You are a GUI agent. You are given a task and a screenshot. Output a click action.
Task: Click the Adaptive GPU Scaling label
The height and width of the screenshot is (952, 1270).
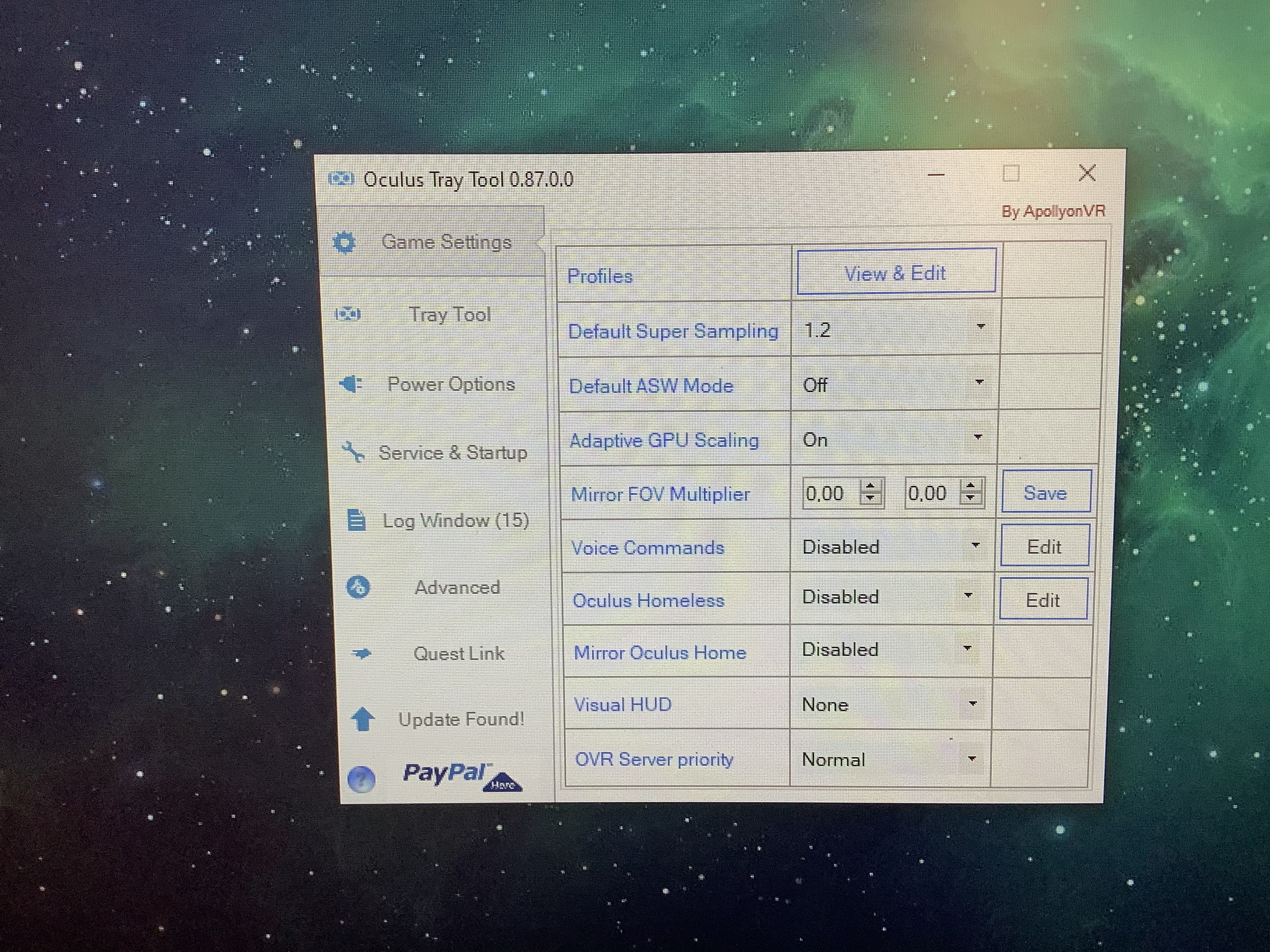664,440
